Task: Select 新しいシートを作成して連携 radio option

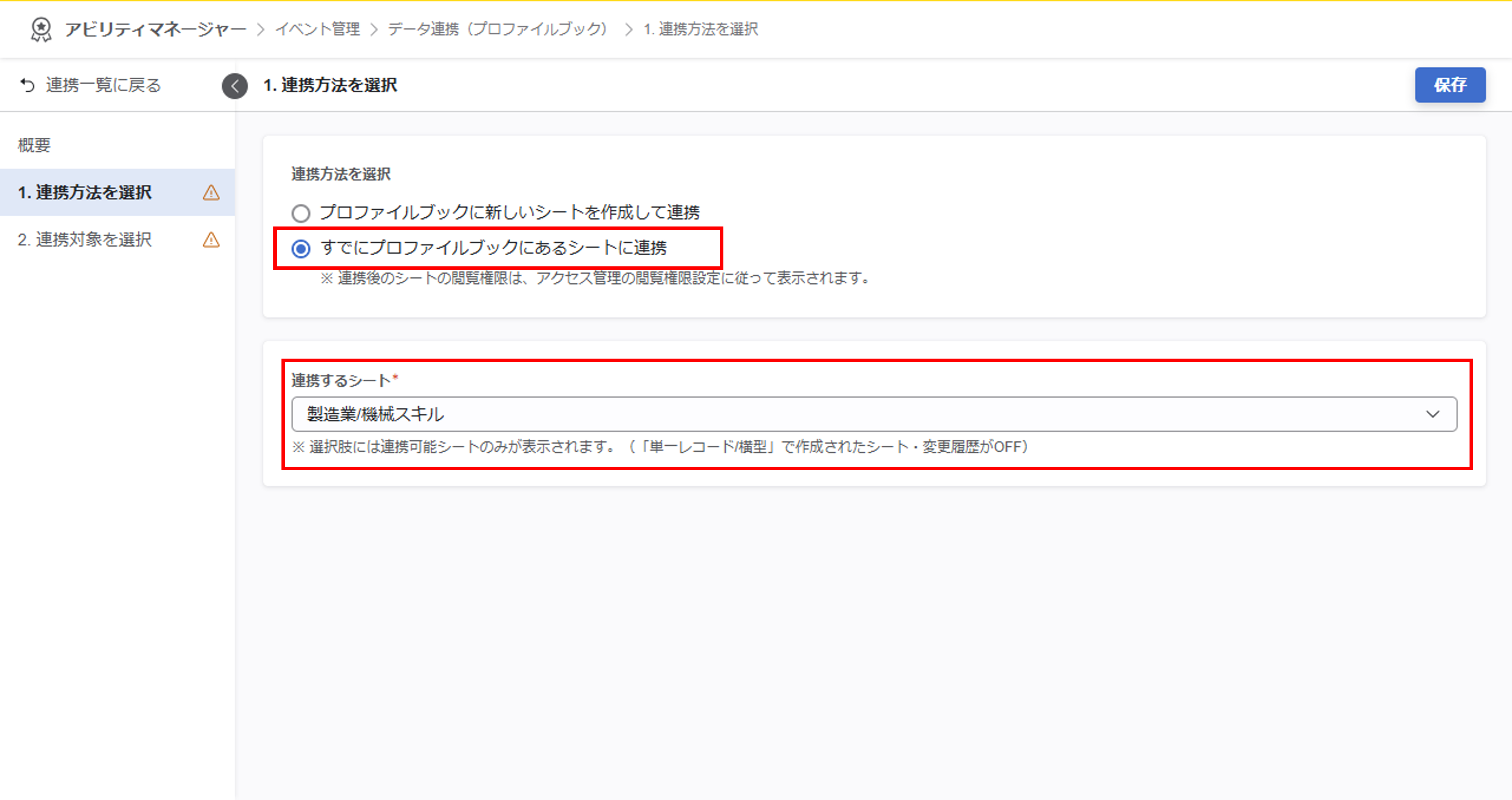Action: pyautogui.click(x=301, y=212)
